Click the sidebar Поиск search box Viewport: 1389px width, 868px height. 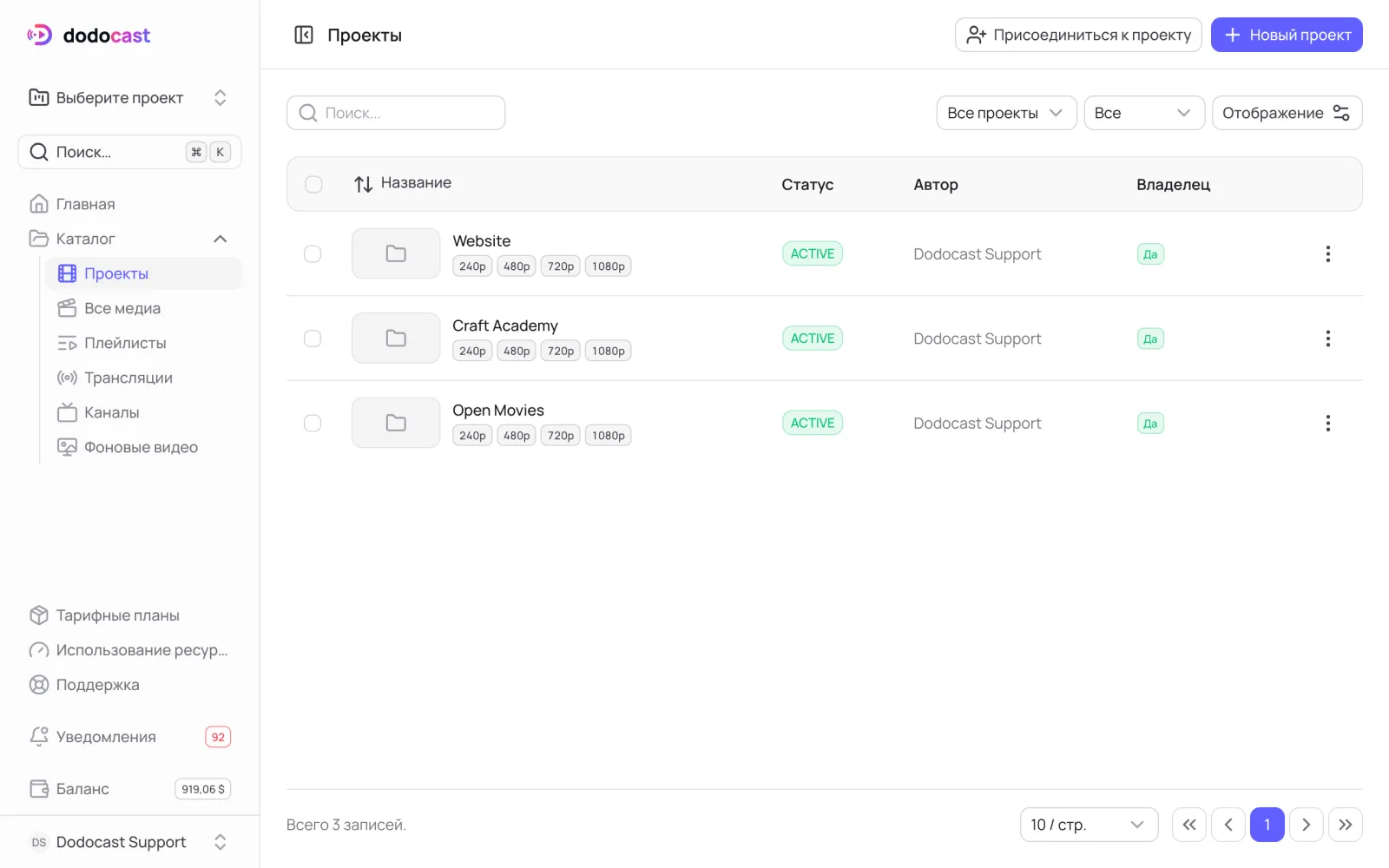pos(130,152)
